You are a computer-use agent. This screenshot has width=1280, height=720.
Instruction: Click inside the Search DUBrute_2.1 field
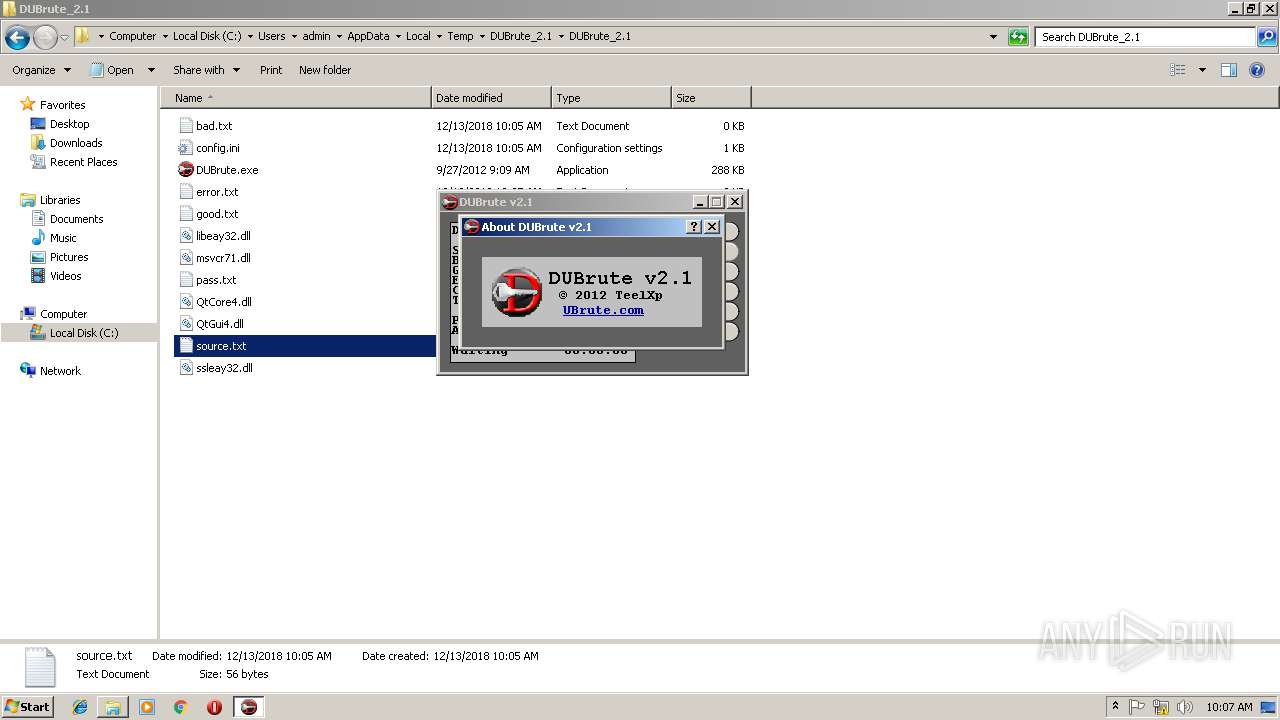[x=1147, y=37]
